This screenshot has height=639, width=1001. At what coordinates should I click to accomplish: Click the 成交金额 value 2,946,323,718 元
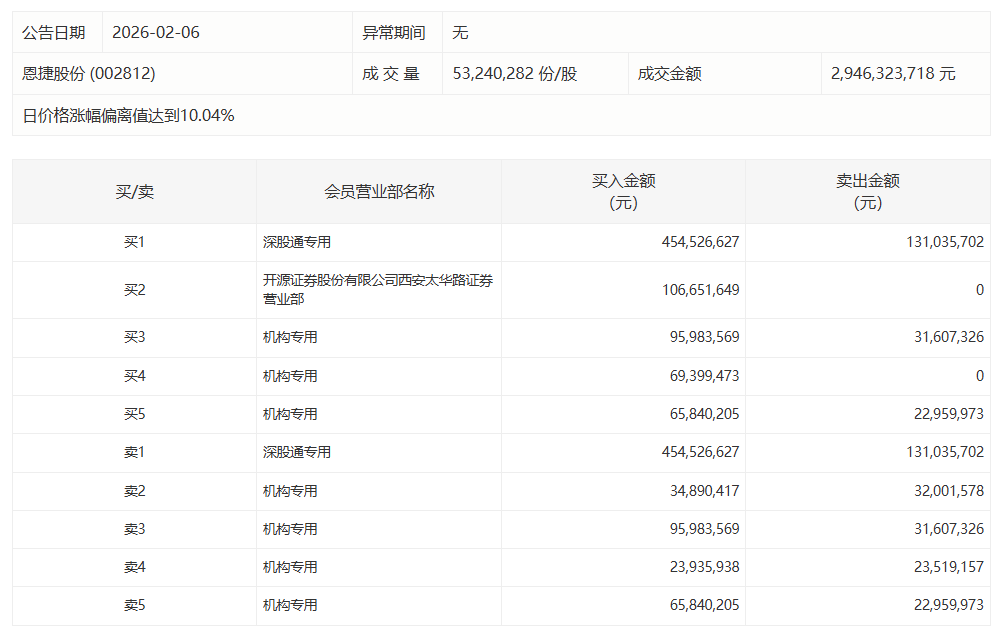click(x=893, y=74)
